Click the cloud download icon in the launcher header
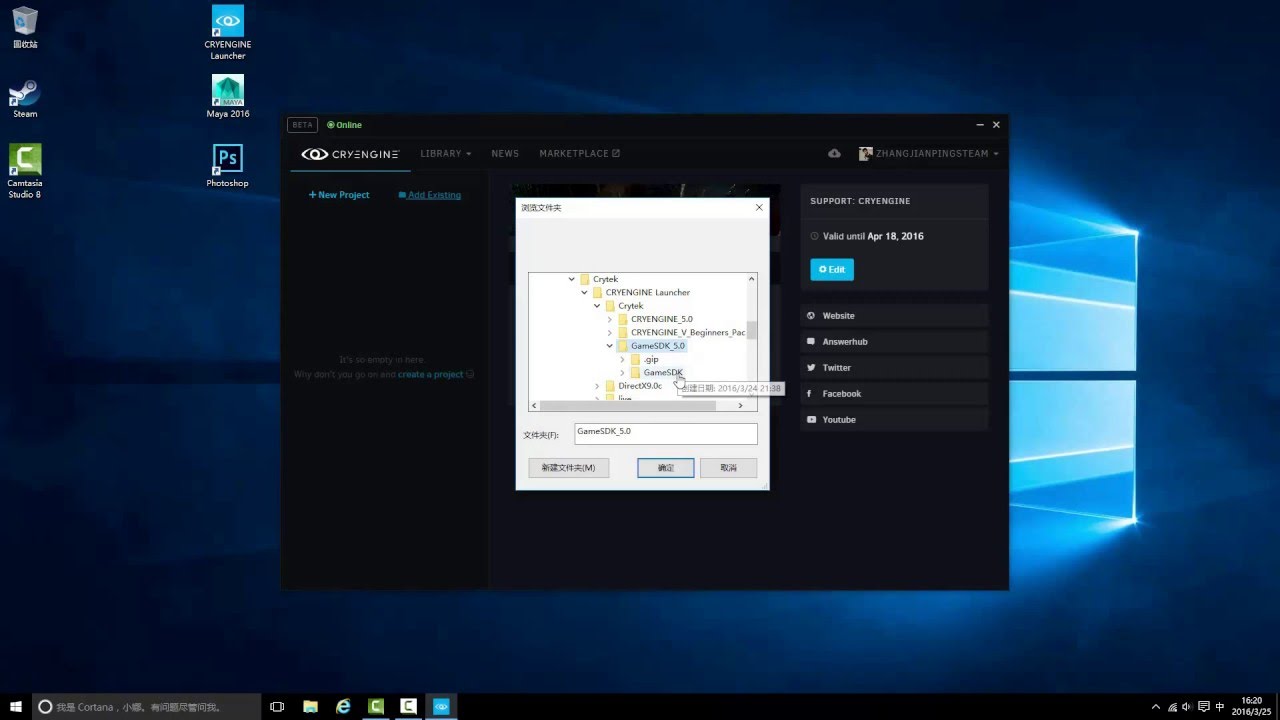 (835, 153)
